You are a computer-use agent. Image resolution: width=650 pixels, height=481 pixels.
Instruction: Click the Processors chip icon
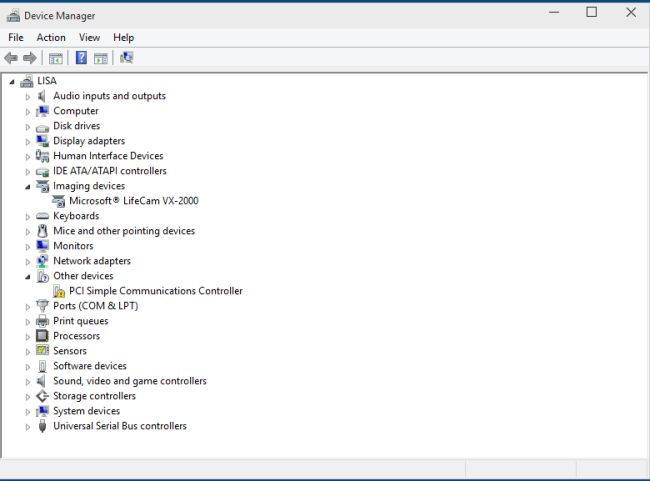click(42, 336)
